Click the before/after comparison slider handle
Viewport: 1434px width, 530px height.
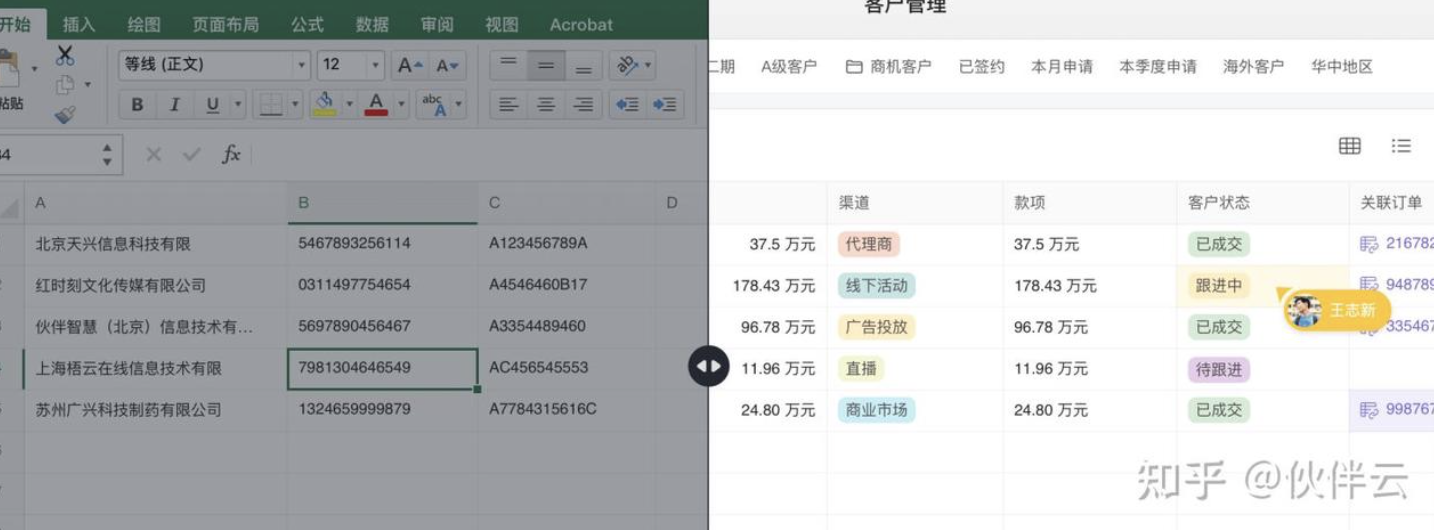(708, 366)
